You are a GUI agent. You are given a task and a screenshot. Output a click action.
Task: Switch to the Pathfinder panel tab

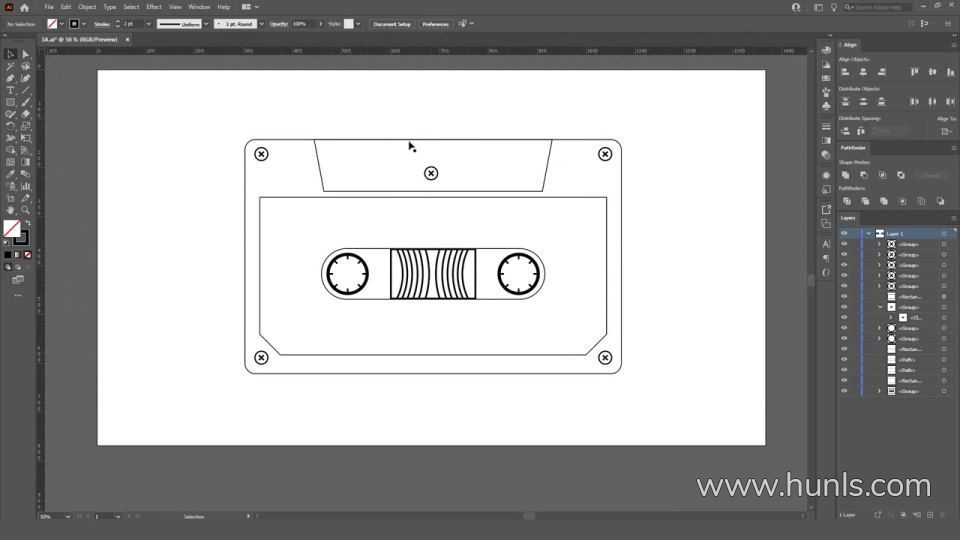(853, 148)
